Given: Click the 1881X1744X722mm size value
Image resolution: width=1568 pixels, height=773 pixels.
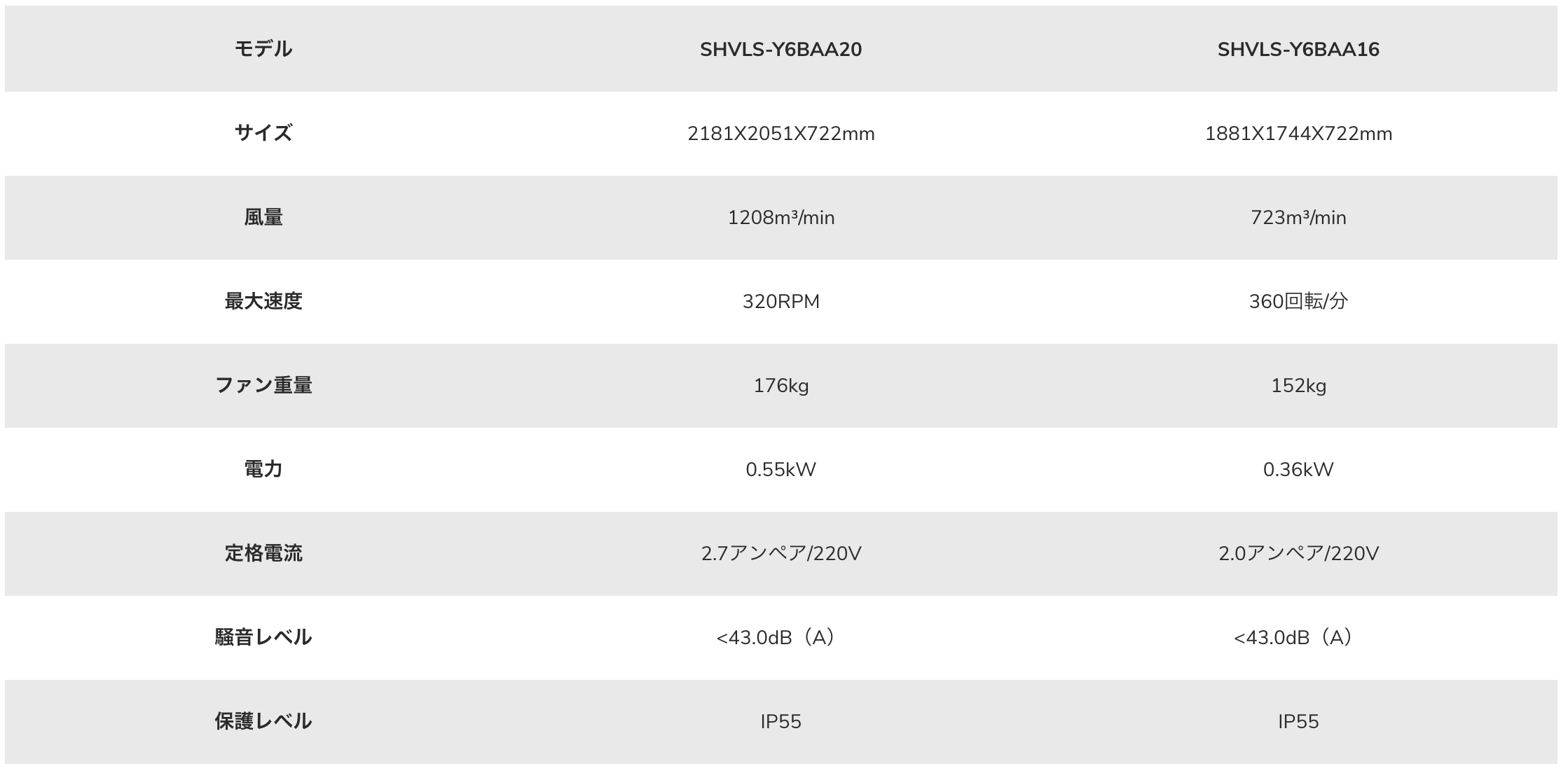Looking at the screenshot, I should pyautogui.click(x=1298, y=134).
